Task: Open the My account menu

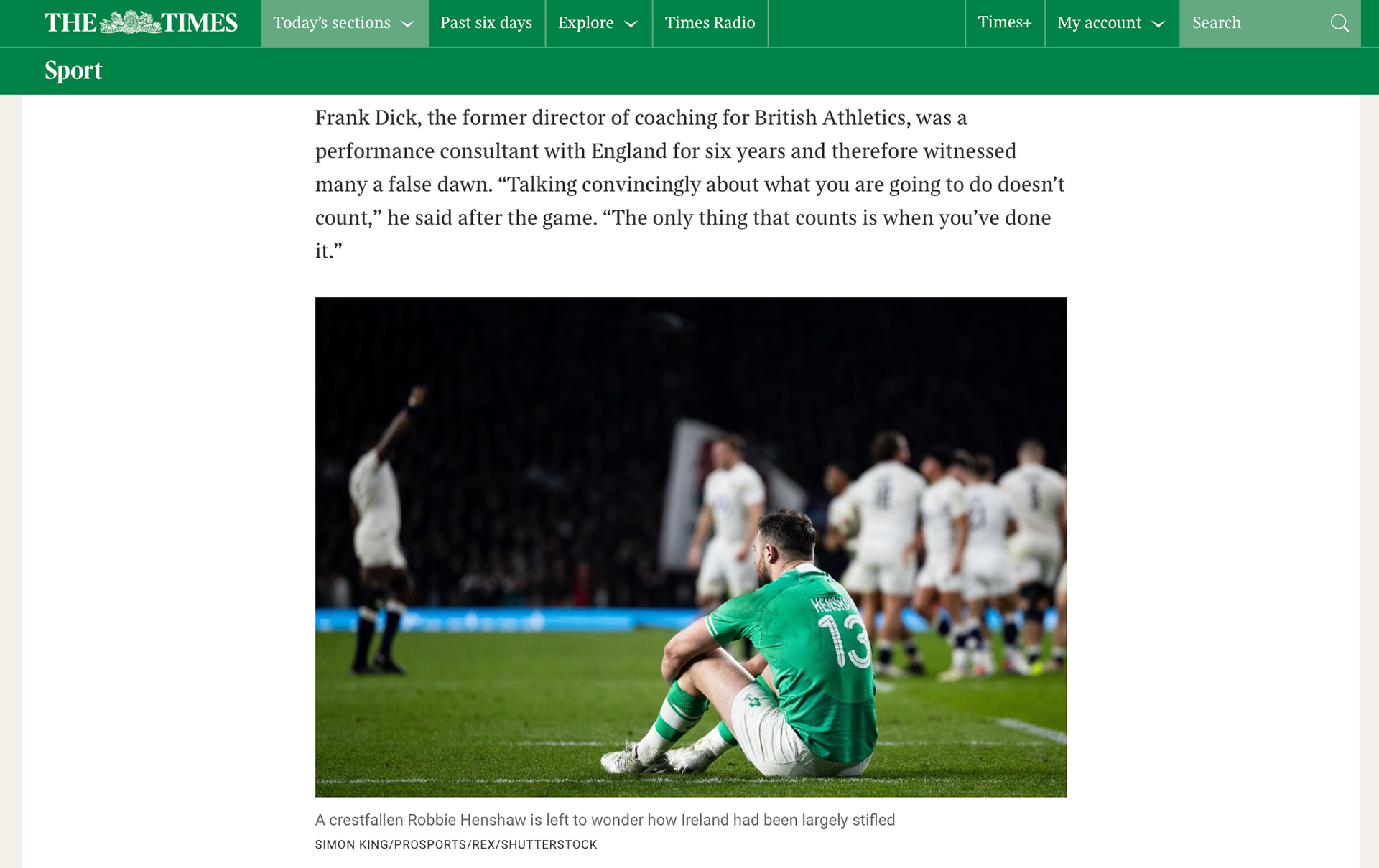Action: tap(1112, 23)
